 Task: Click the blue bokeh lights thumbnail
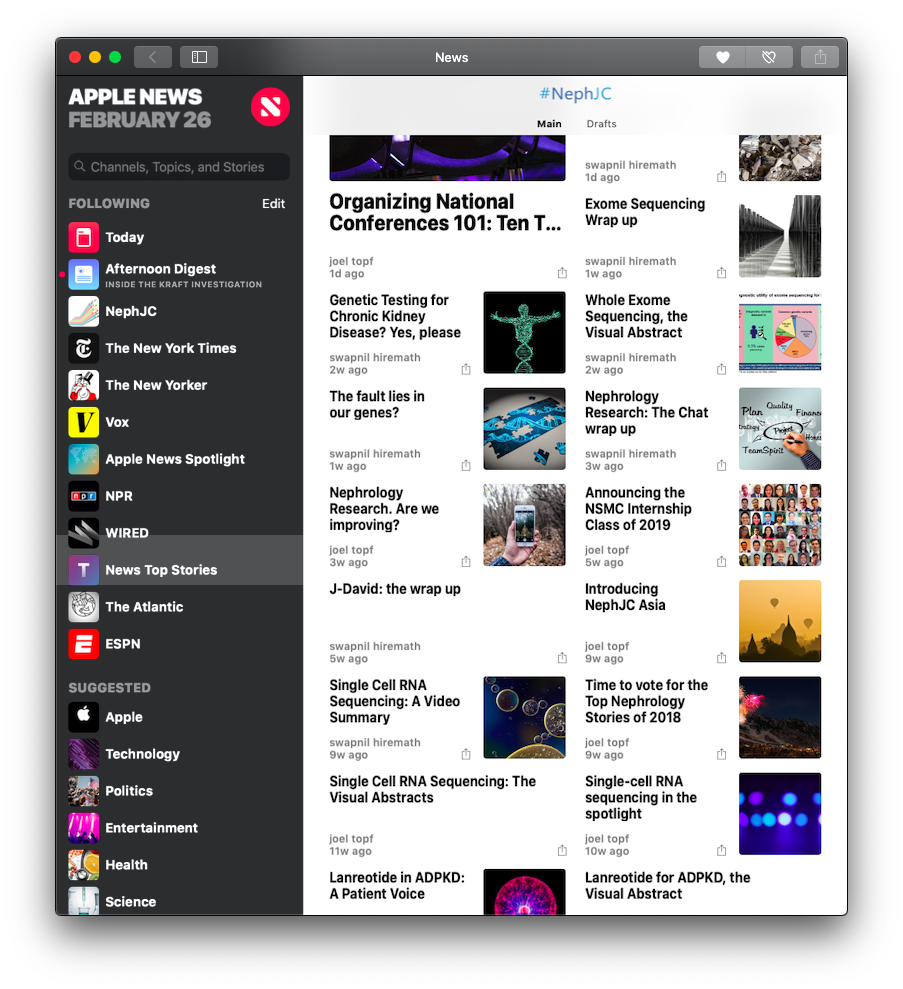click(780, 814)
